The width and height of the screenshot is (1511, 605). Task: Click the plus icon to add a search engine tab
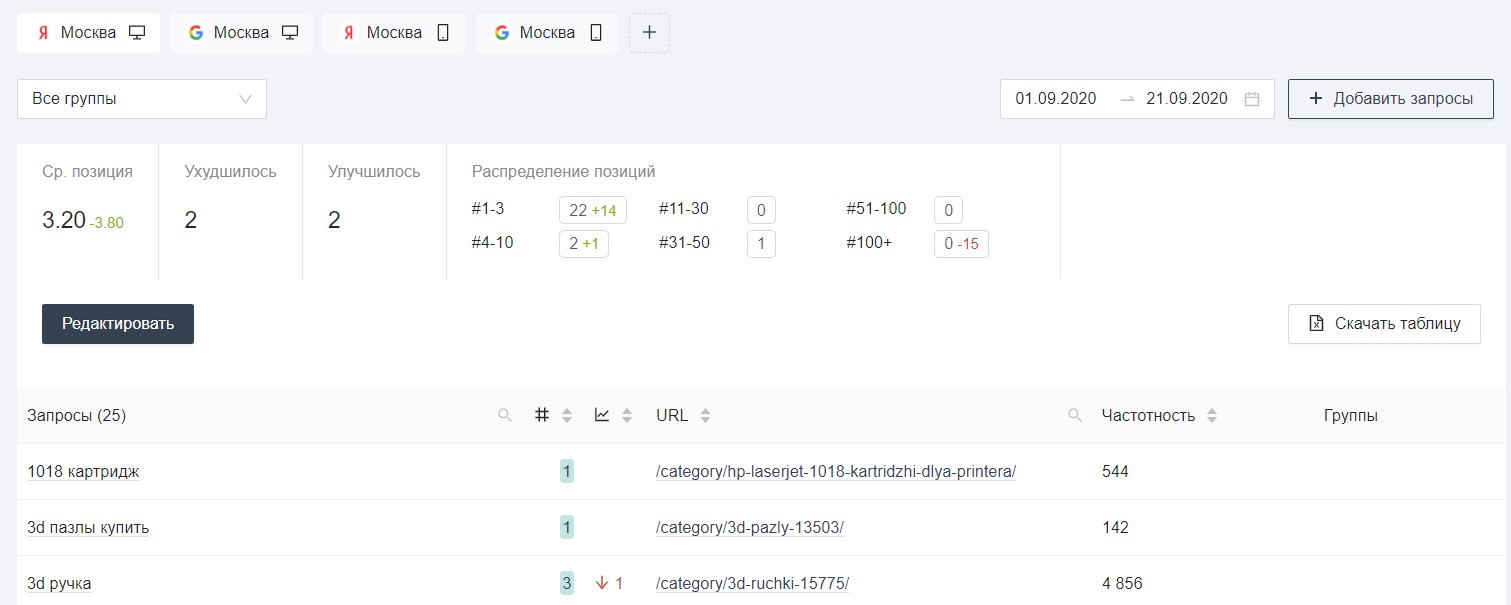click(x=649, y=33)
